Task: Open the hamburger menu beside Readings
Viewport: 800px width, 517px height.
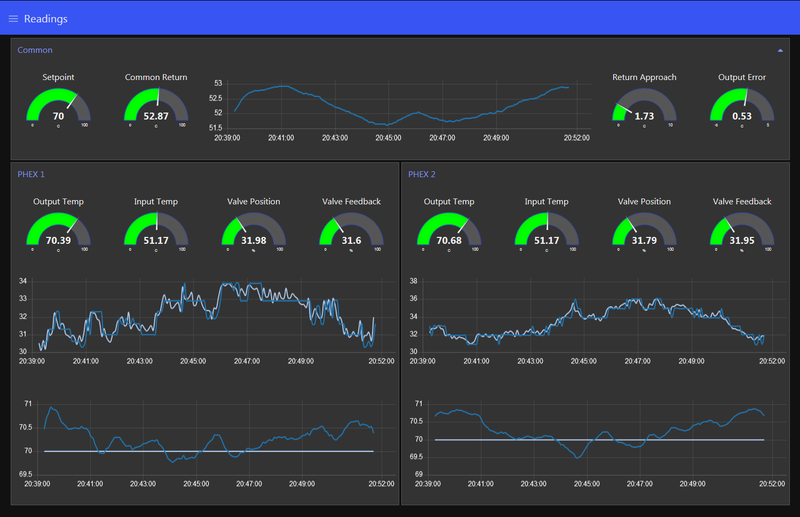Action: point(13,19)
